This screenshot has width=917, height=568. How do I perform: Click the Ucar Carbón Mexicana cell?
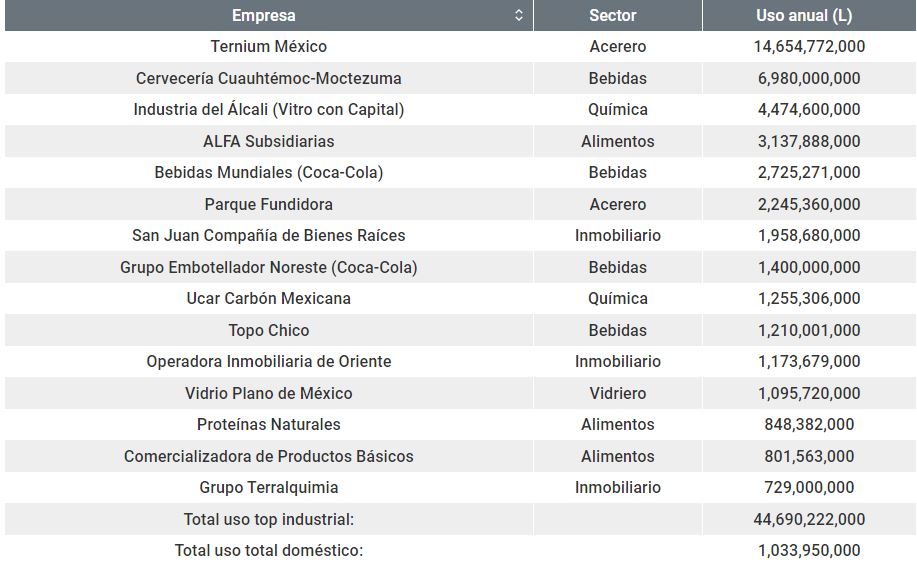(x=268, y=299)
